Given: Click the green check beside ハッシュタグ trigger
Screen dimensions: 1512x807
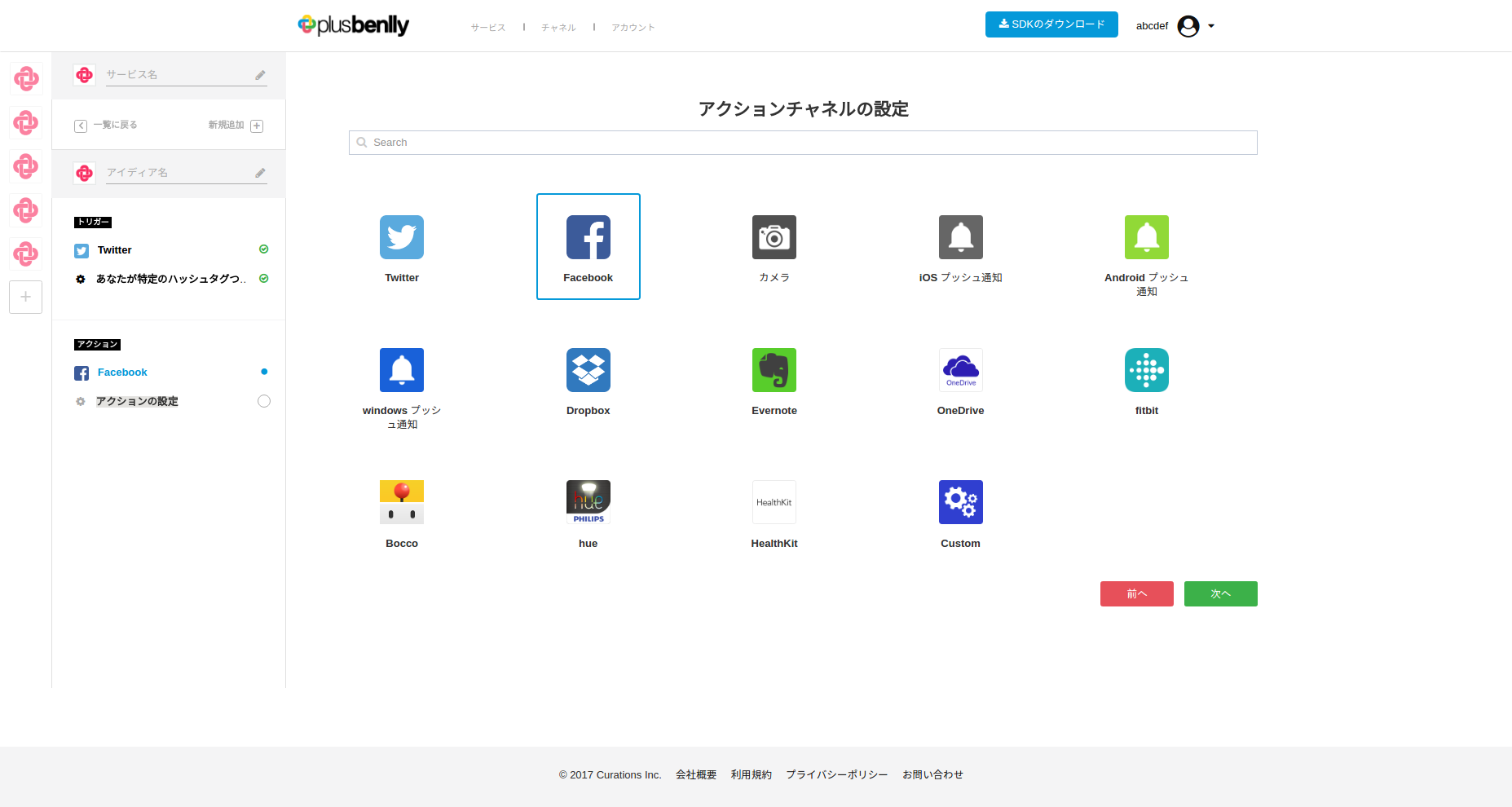Looking at the screenshot, I should pos(264,279).
